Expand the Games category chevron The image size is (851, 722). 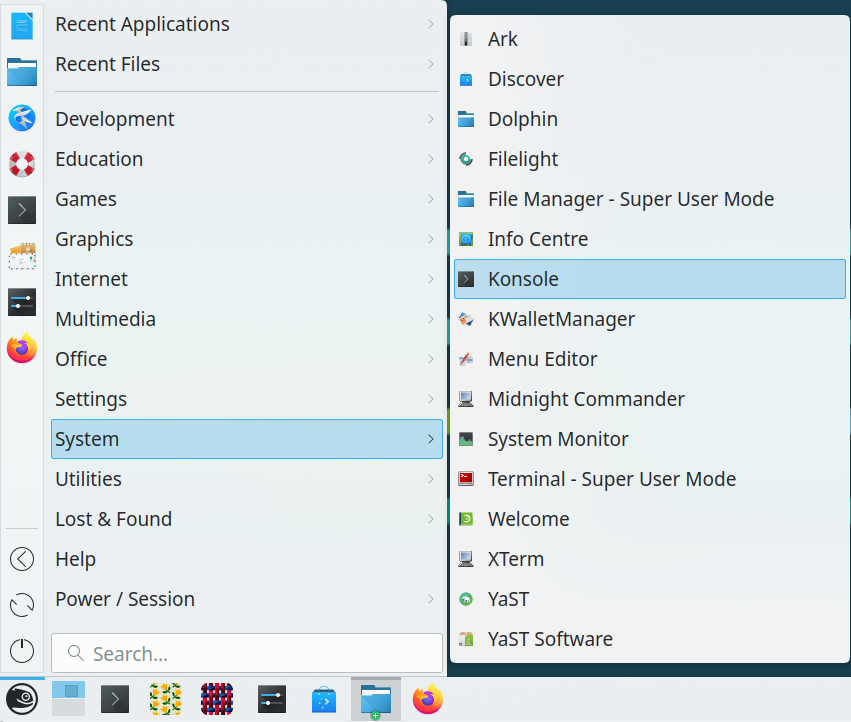pos(430,199)
